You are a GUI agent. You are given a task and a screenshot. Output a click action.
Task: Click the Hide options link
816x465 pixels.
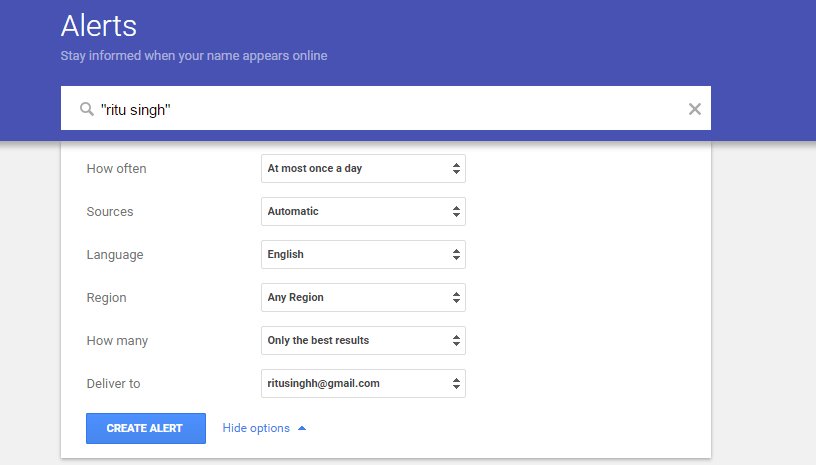(256, 428)
